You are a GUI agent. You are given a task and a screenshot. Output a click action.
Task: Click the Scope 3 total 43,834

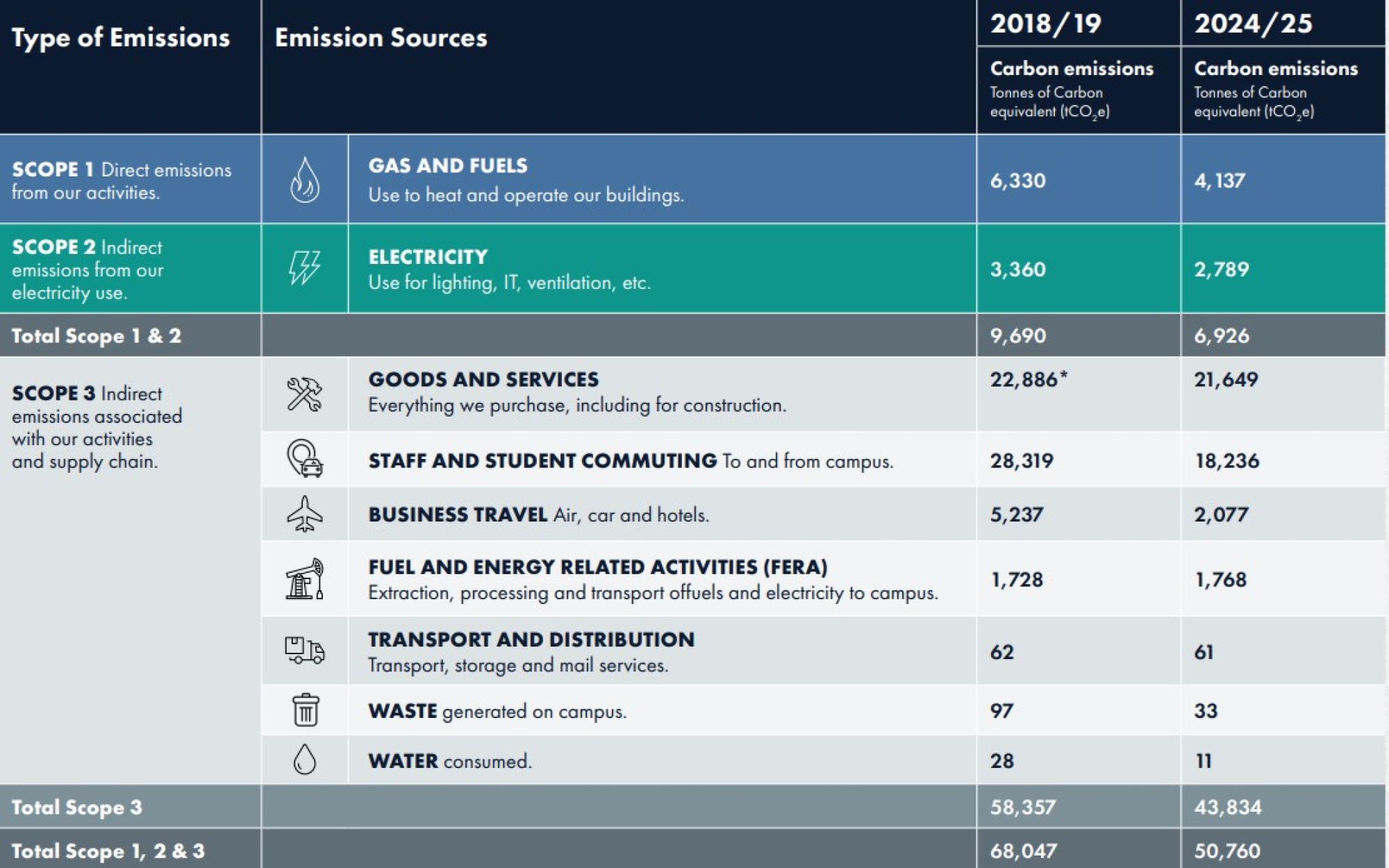(1228, 807)
